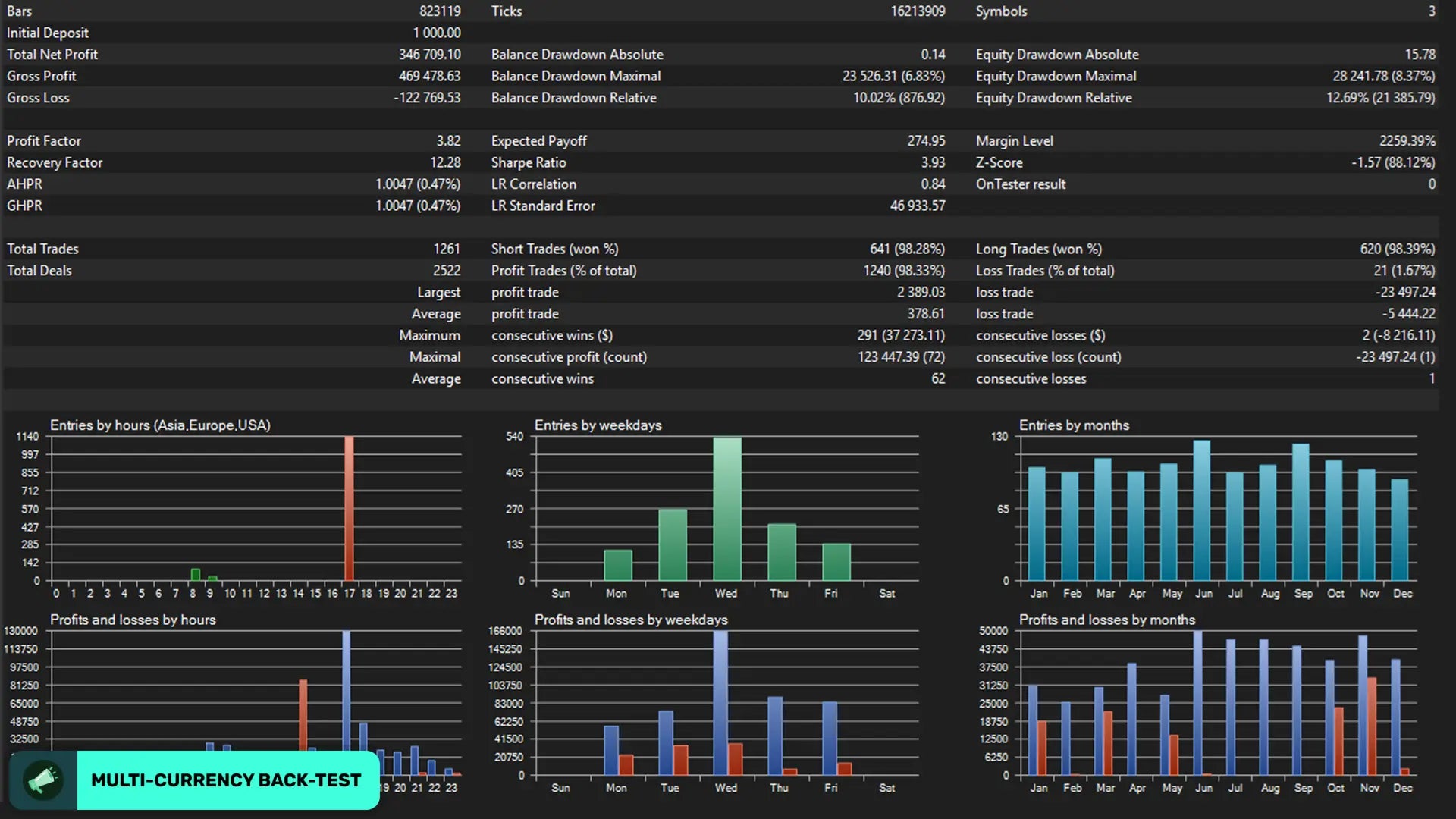Select the consecutive losses value 2 (-8 216.11)

coord(1398,335)
